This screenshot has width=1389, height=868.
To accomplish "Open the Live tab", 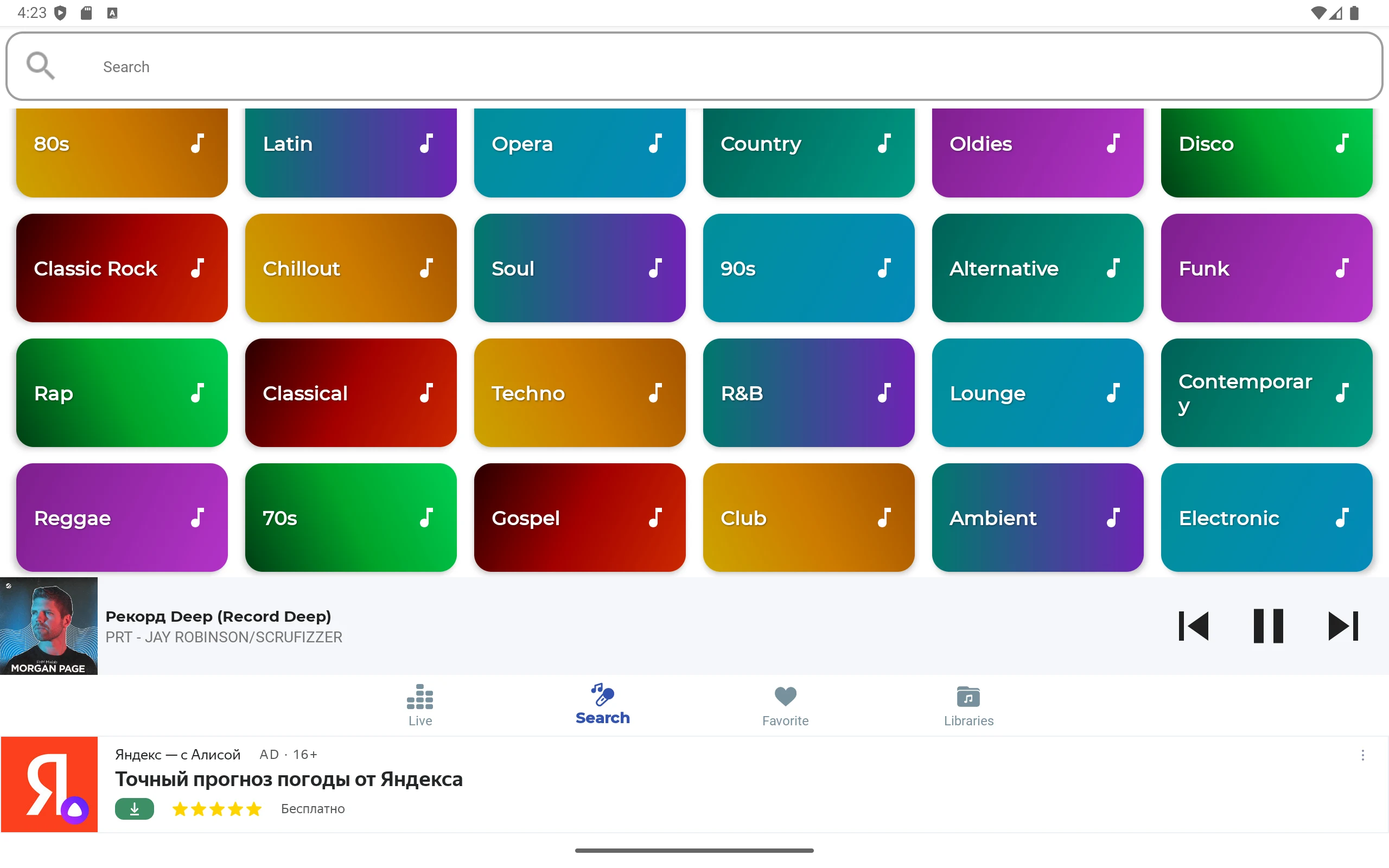I will click(420, 706).
